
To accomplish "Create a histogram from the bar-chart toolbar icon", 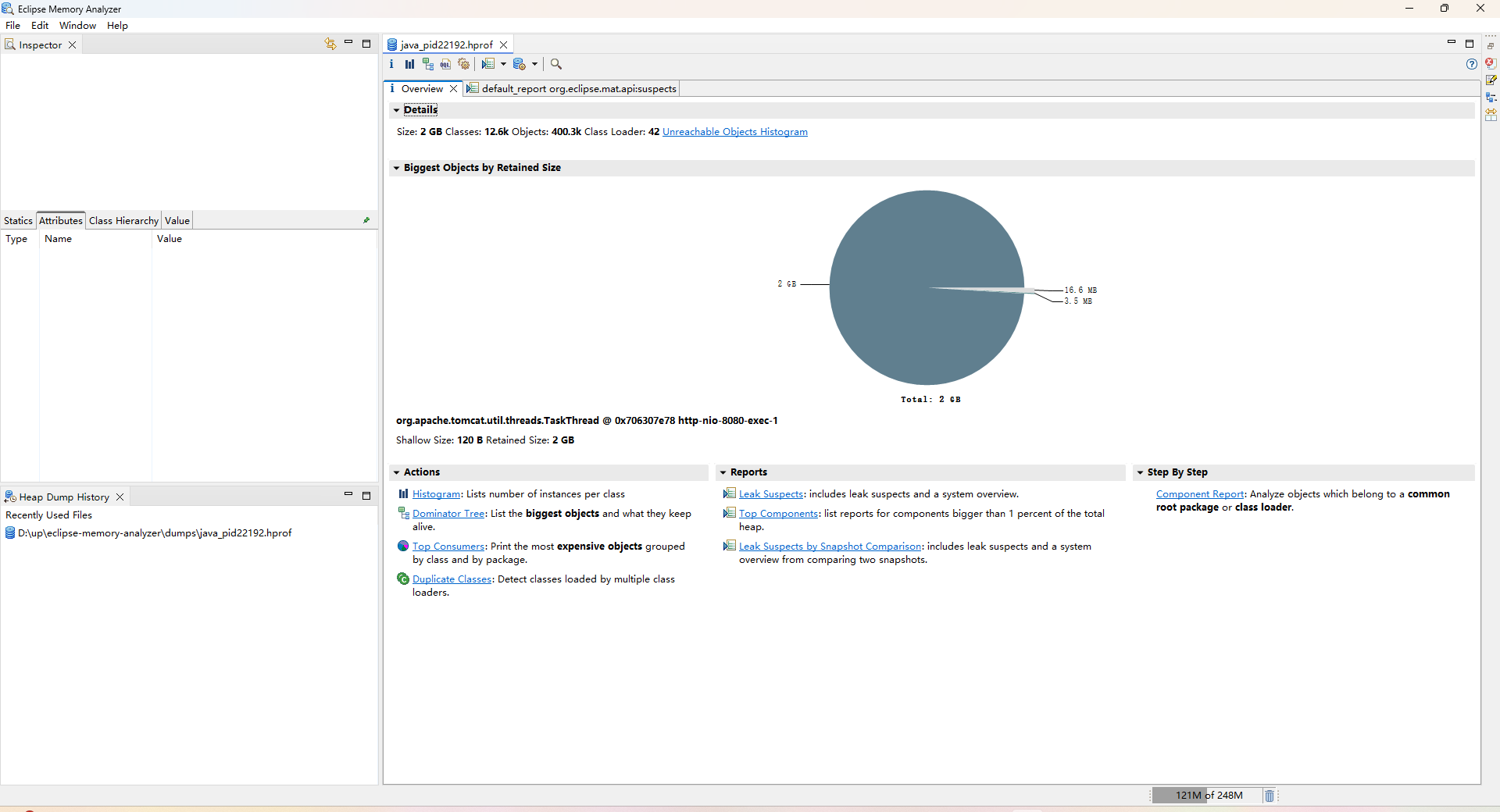I will (x=409, y=64).
